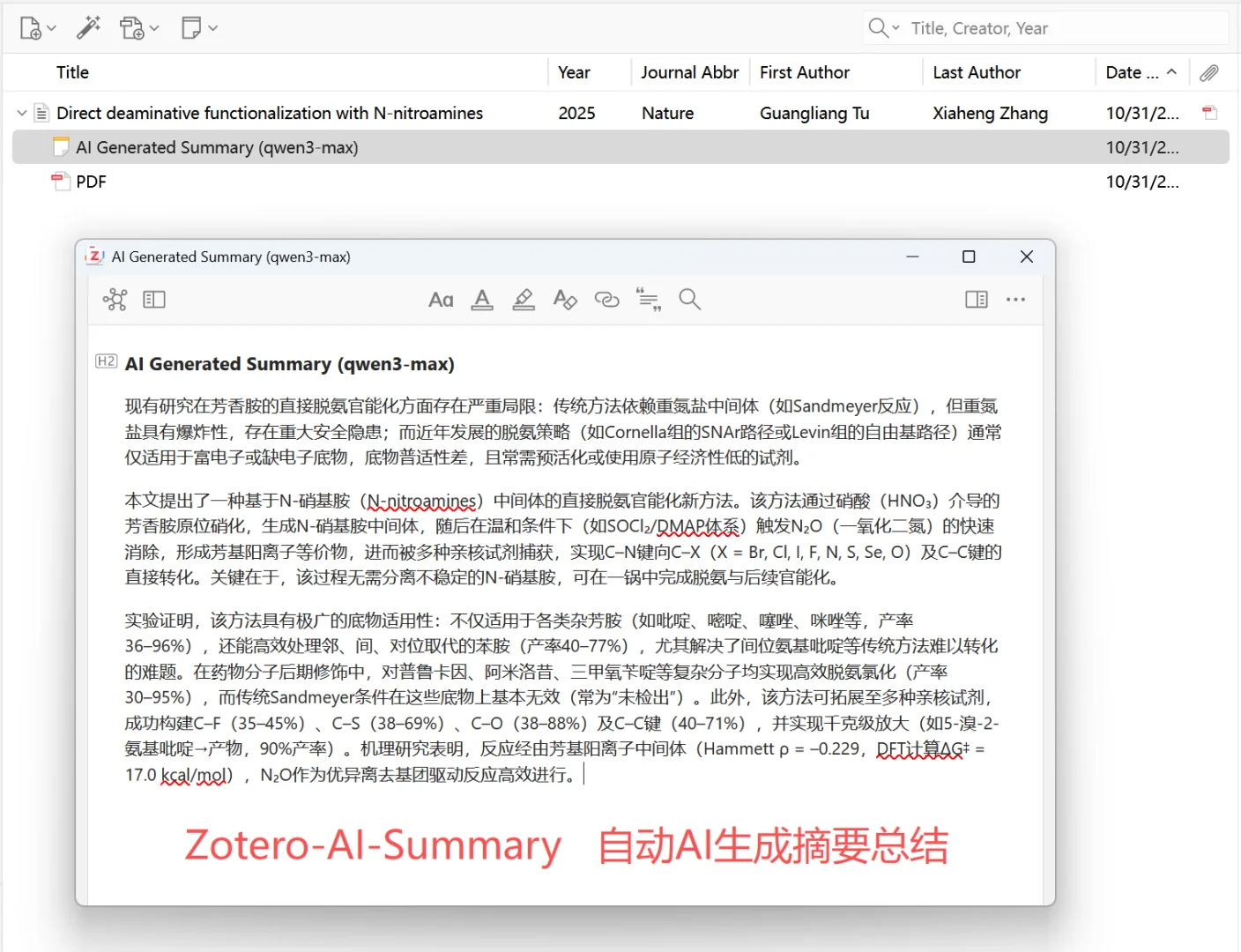The height and width of the screenshot is (952, 1241).
Task: Add a new attachment
Action: click(x=133, y=27)
